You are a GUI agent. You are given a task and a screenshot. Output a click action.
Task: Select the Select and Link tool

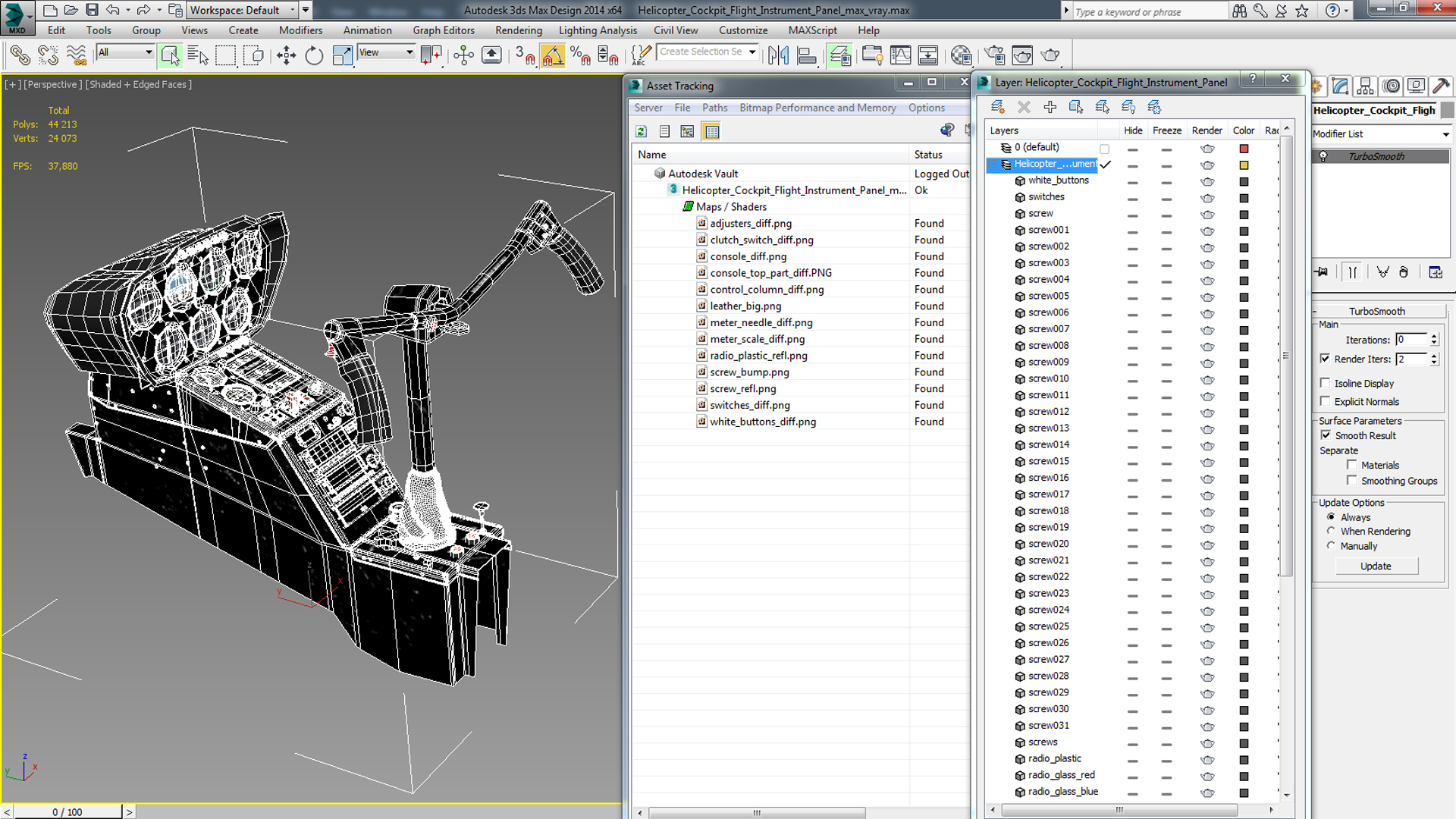coord(20,55)
